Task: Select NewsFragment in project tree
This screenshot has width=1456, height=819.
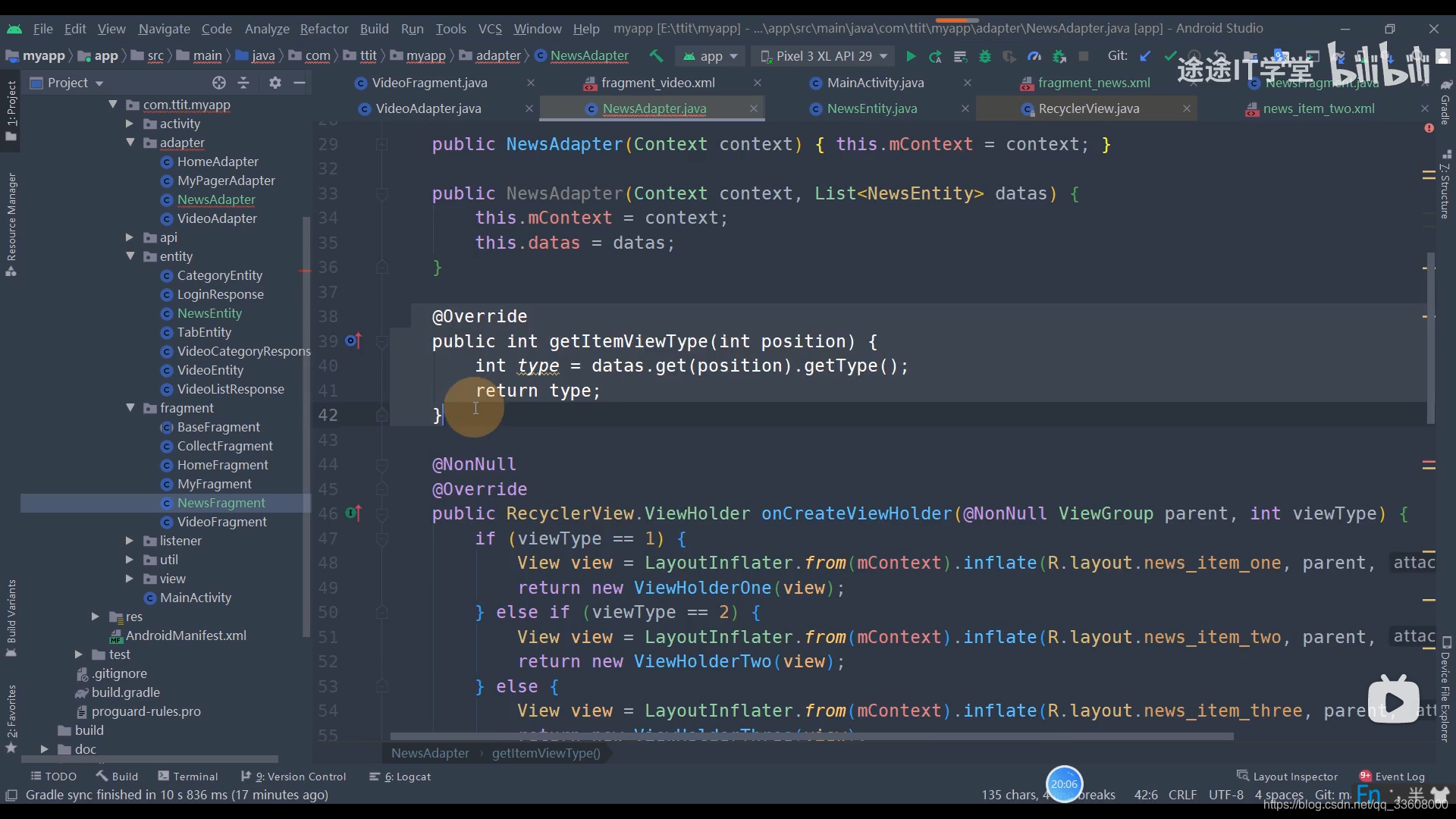Action: [221, 503]
